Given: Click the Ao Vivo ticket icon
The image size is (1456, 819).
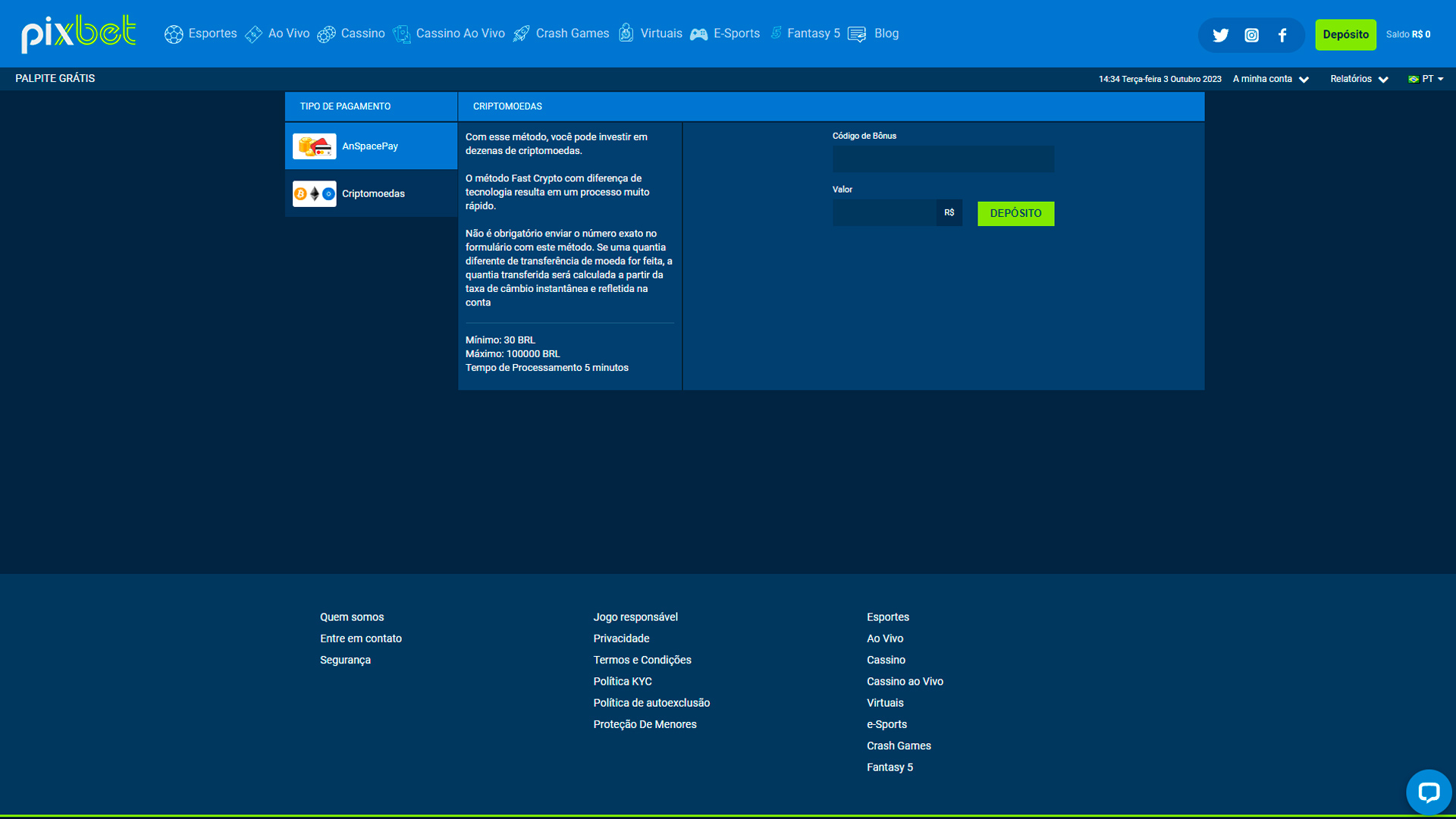Looking at the screenshot, I should click(253, 34).
